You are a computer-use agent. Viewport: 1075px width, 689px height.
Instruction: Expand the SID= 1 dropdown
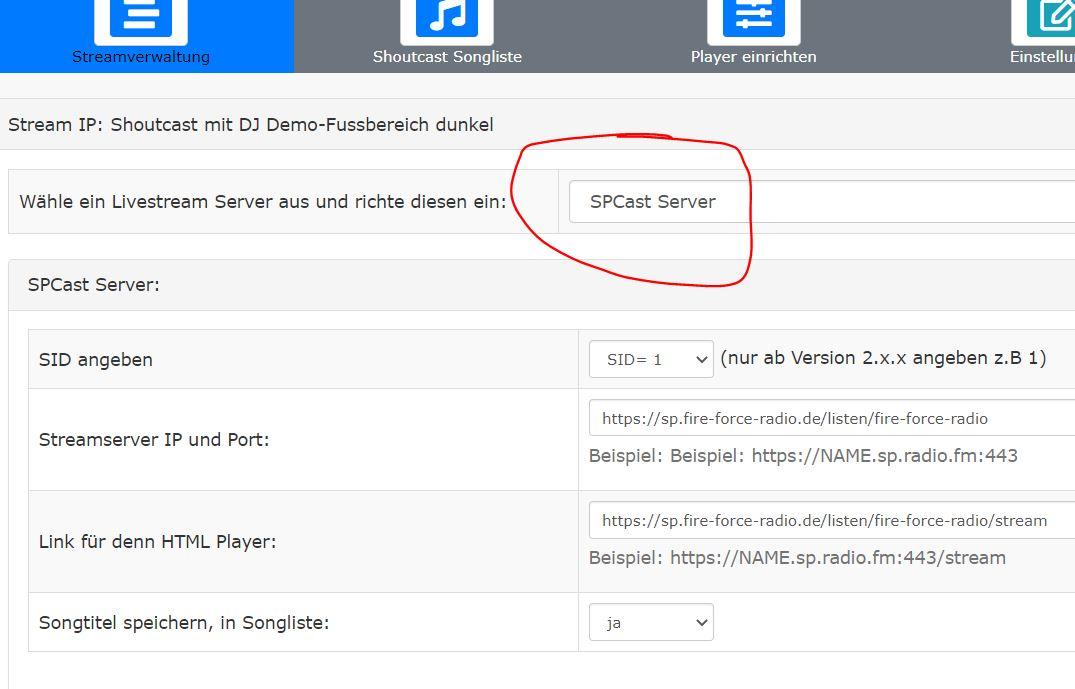(x=651, y=359)
